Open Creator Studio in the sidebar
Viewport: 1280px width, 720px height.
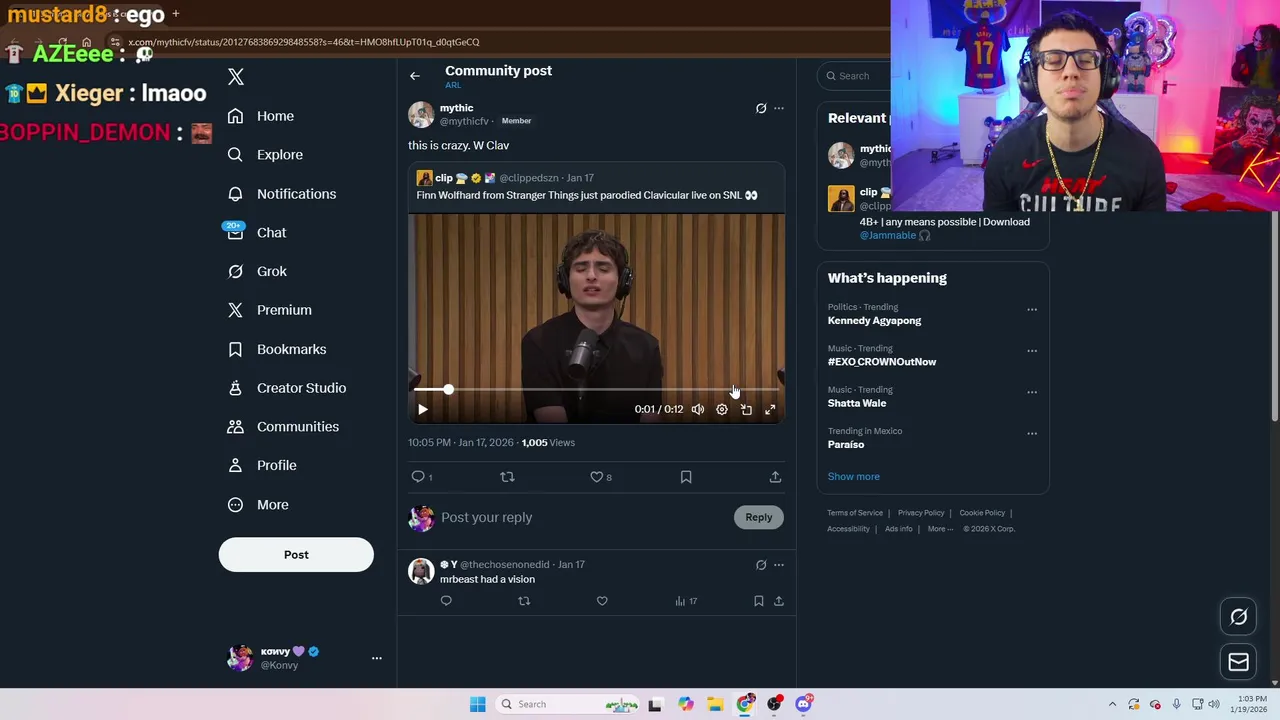click(x=287, y=388)
